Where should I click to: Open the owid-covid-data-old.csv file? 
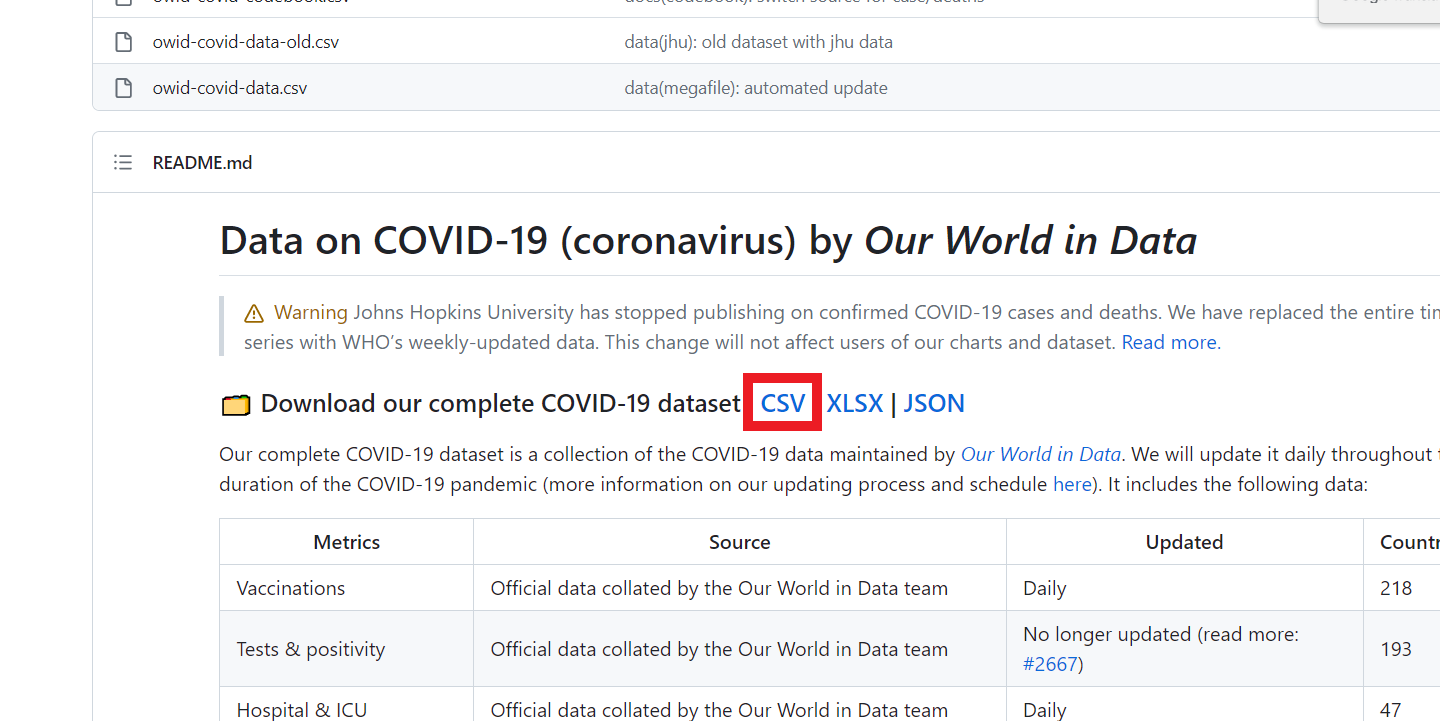(x=246, y=42)
